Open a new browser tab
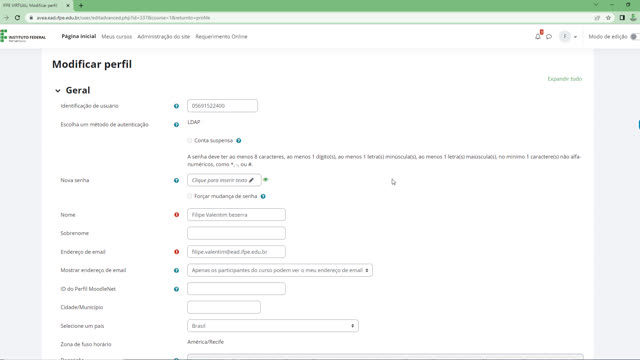This screenshot has height=360, width=640. [x=81, y=5]
